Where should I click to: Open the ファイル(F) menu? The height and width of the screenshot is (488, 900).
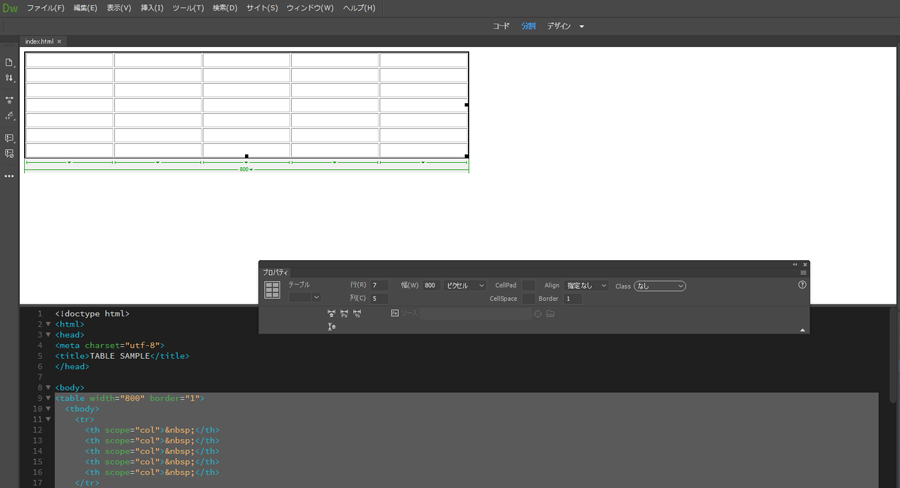point(45,8)
